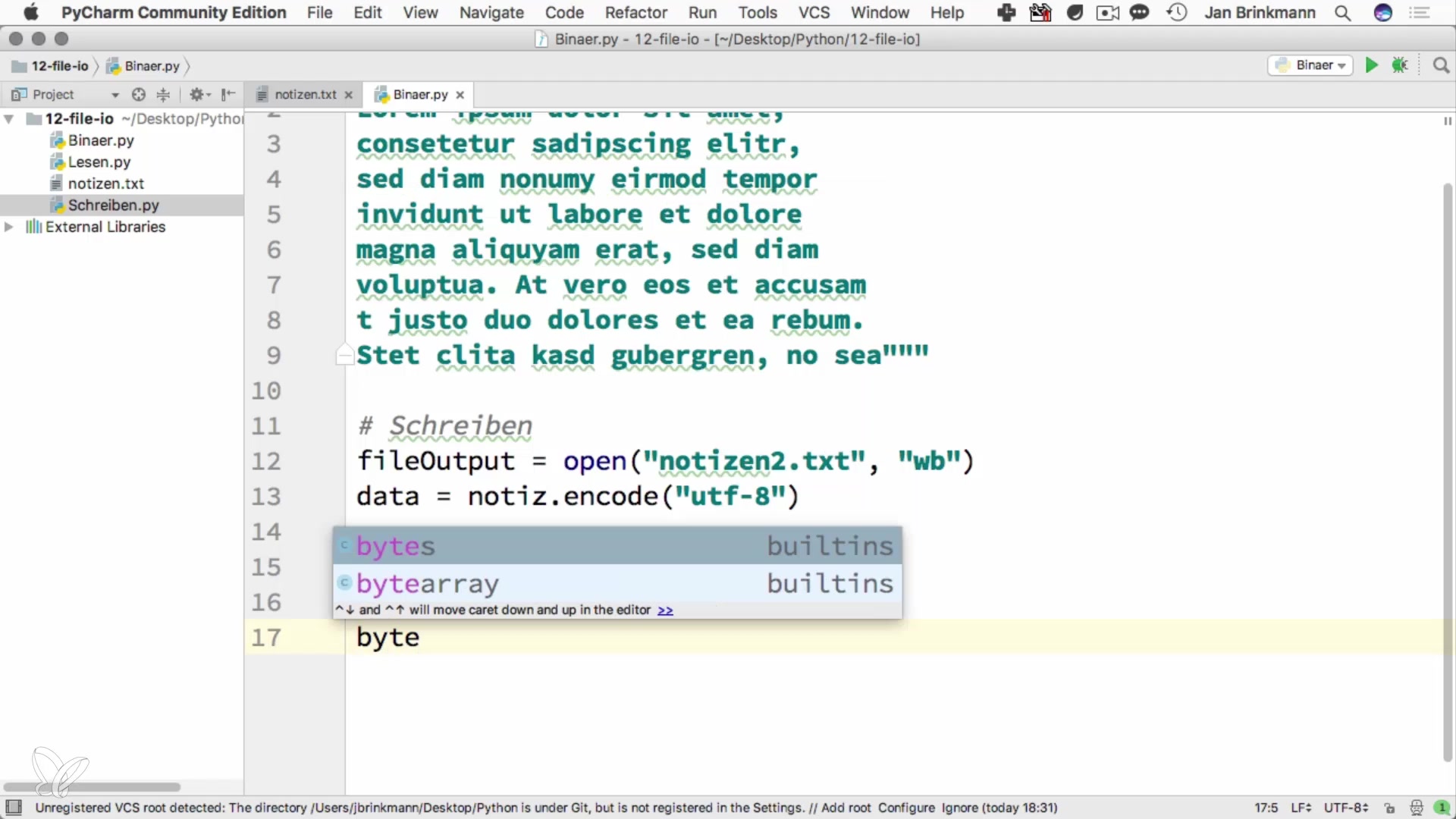Click the >> link in completion hint
The width and height of the screenshot is (1456, 819).
click(x=665, y=610)
